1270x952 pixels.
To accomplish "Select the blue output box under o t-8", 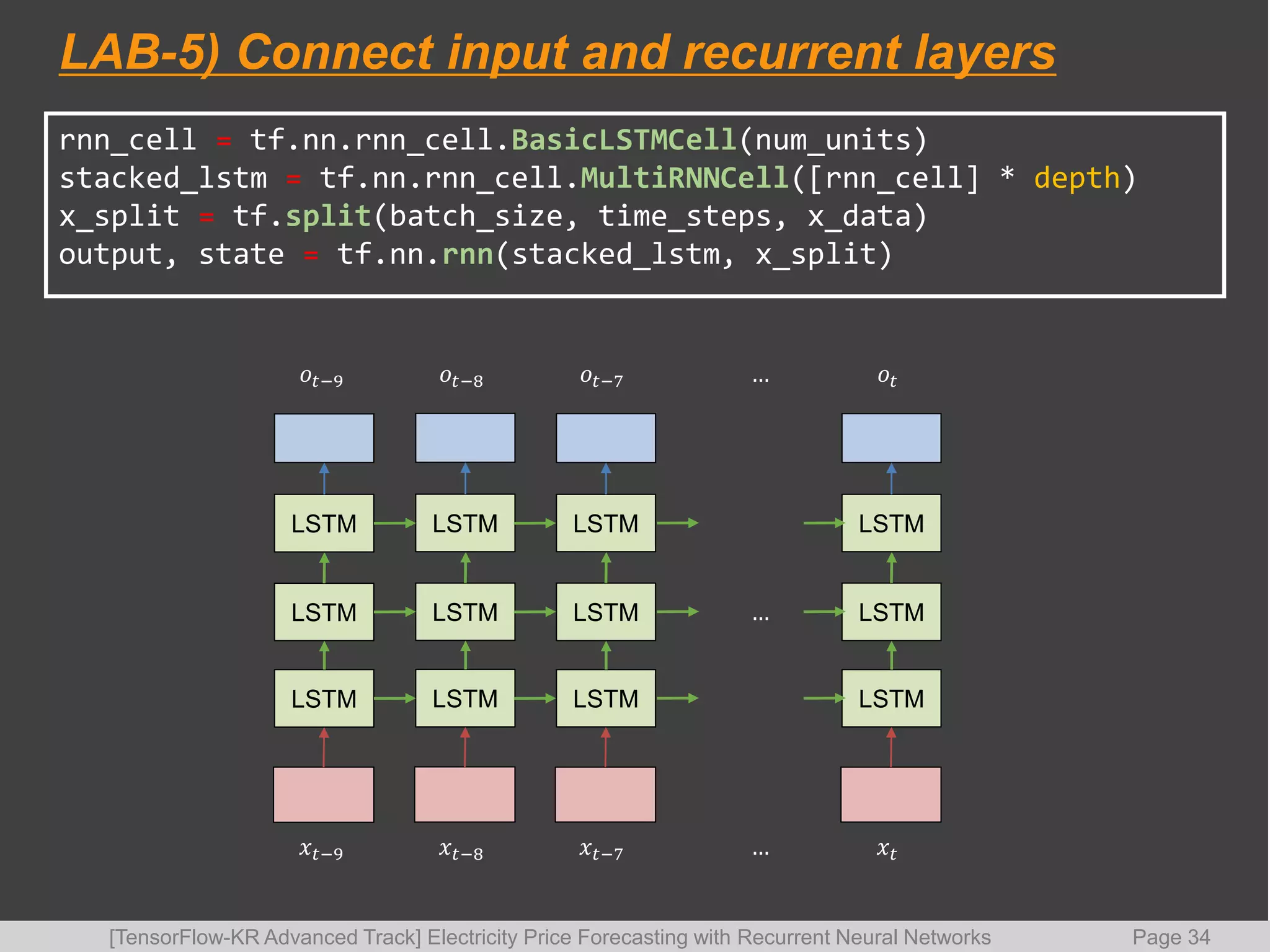I will tap(464, 438).
